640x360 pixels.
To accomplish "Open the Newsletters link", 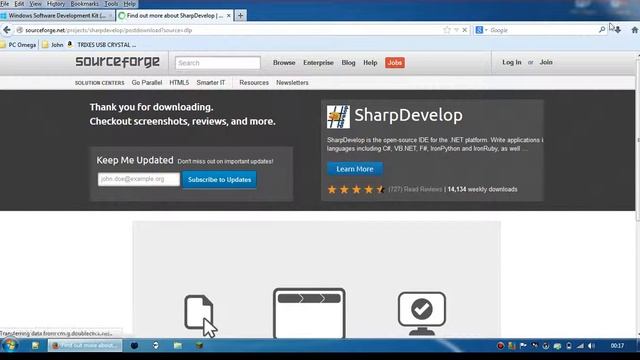I will (292, 82).
